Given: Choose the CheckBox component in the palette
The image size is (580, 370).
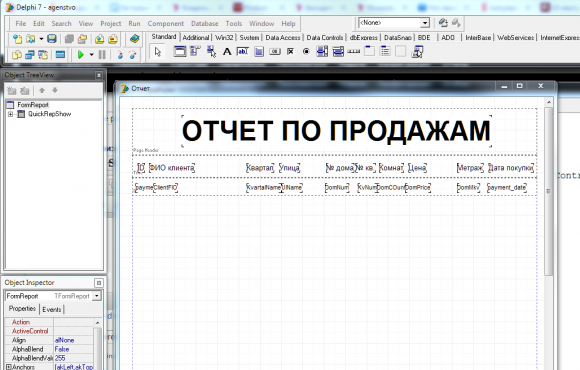Looking at the screenshot, I should [290, 51].
